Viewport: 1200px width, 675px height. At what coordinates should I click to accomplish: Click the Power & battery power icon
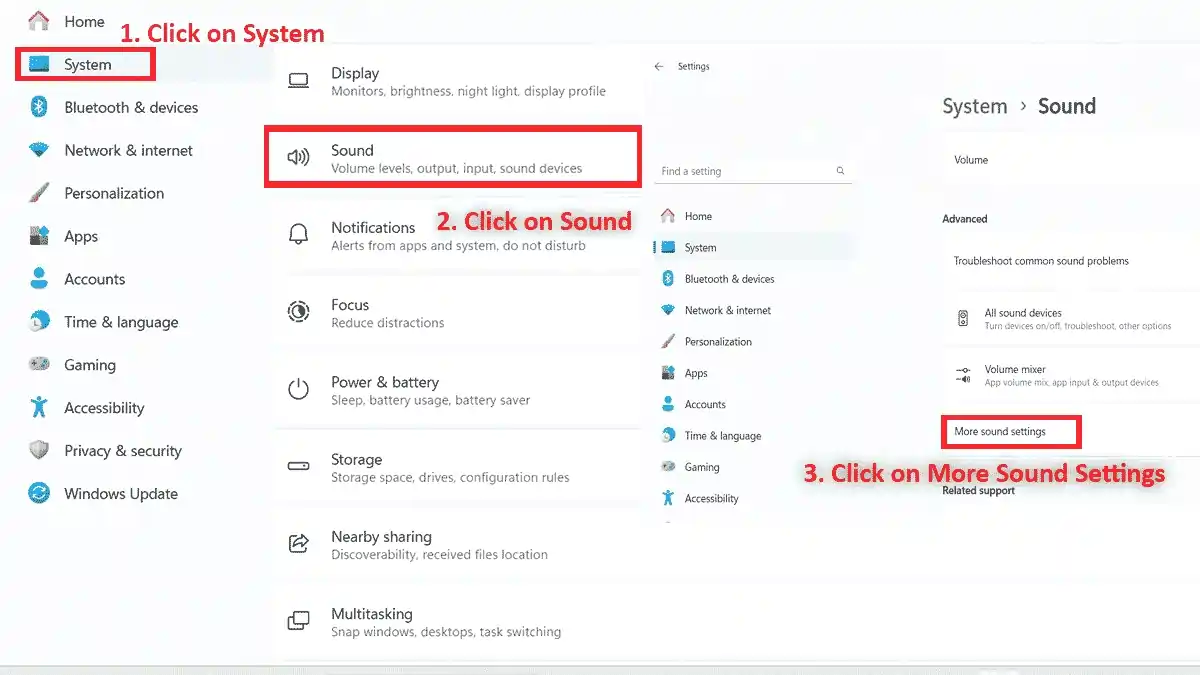pyautogui.click(x=298, y=390)
